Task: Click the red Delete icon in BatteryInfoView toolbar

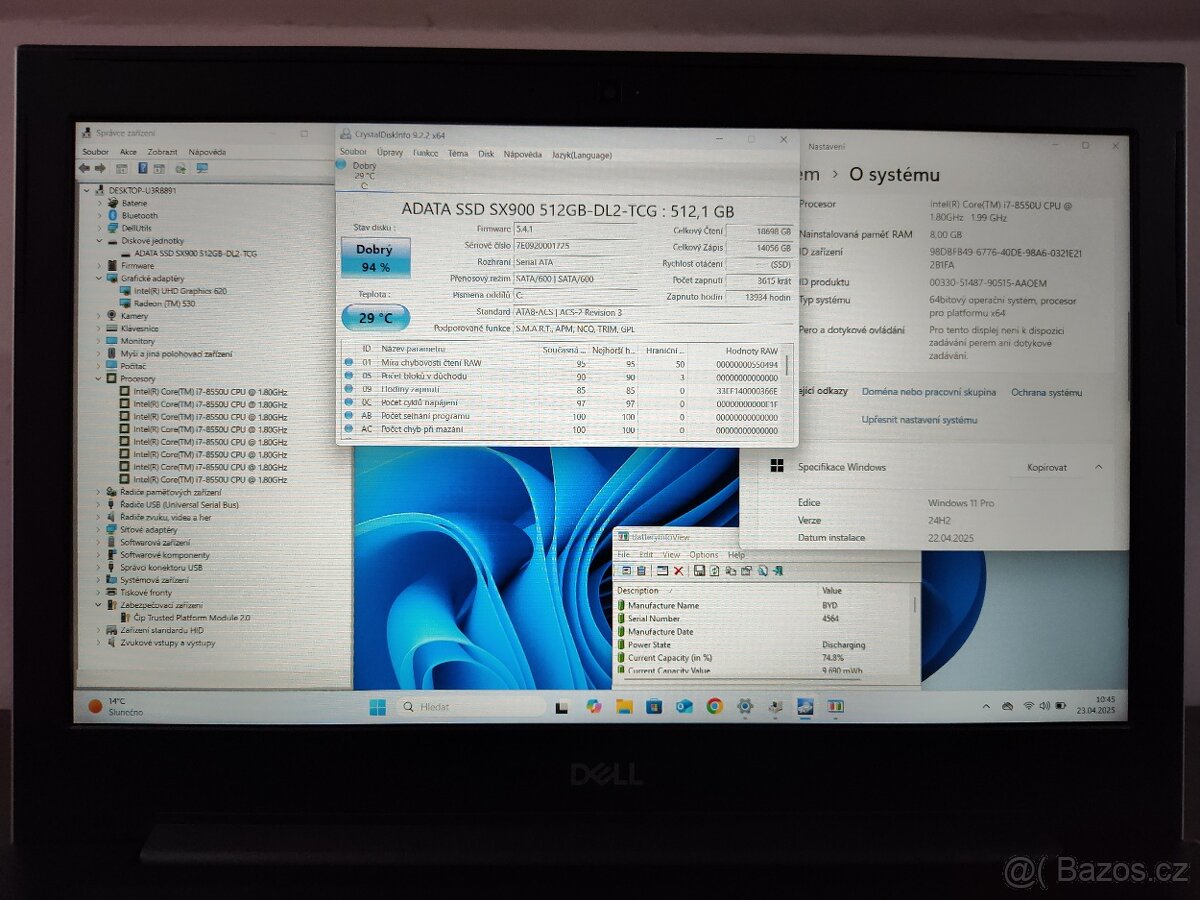Action: pyautogui.click(x=678, y=571)
